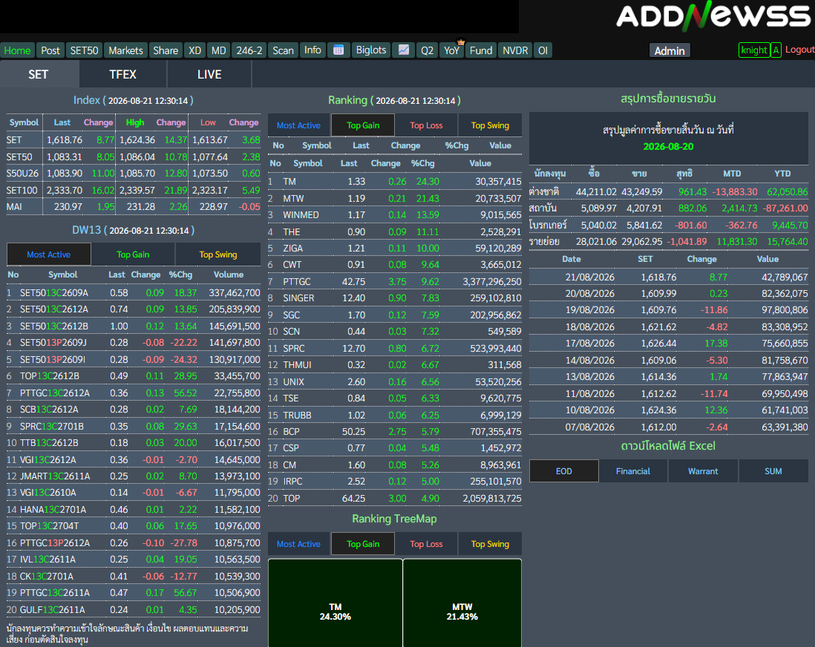Viewport: 815px width, 647px height.
Task: Select Ranking Top Swing tab
Action: tap(490, 125)
